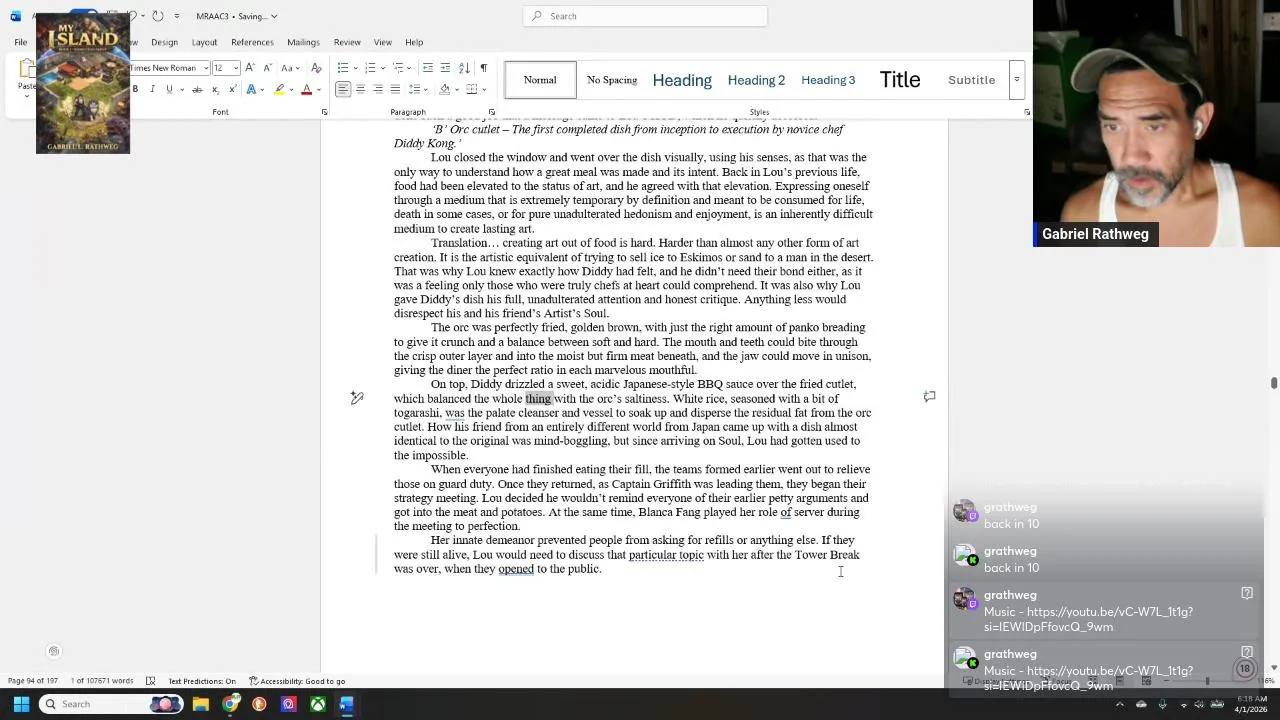Open Accessibility: Good to go checker
The height and width of the screenshot is (720, 1280).
pos(297,681)
